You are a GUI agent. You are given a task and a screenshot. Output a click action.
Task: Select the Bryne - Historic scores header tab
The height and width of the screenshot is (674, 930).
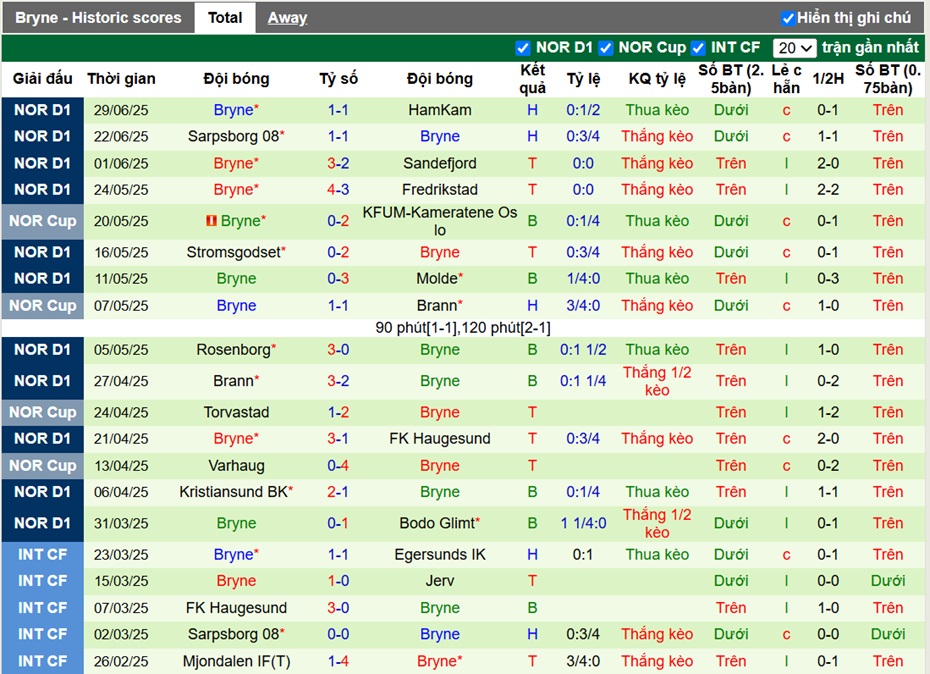tap(98, 18)
